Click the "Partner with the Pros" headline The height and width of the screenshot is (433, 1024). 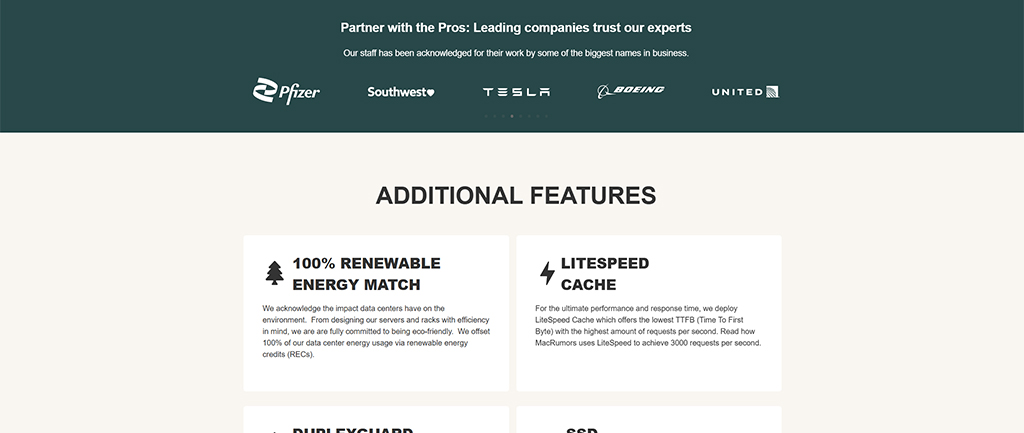515,27
